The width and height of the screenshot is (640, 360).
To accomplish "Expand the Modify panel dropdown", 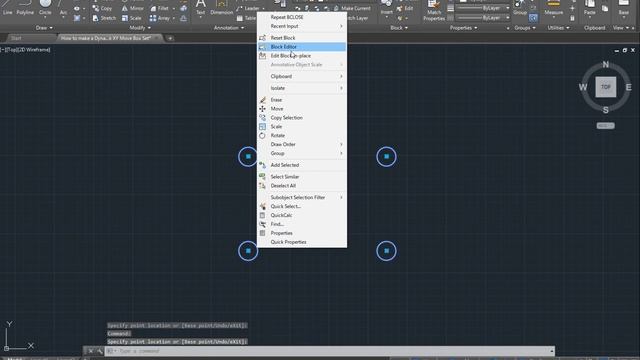I will (x=140, y=28).
